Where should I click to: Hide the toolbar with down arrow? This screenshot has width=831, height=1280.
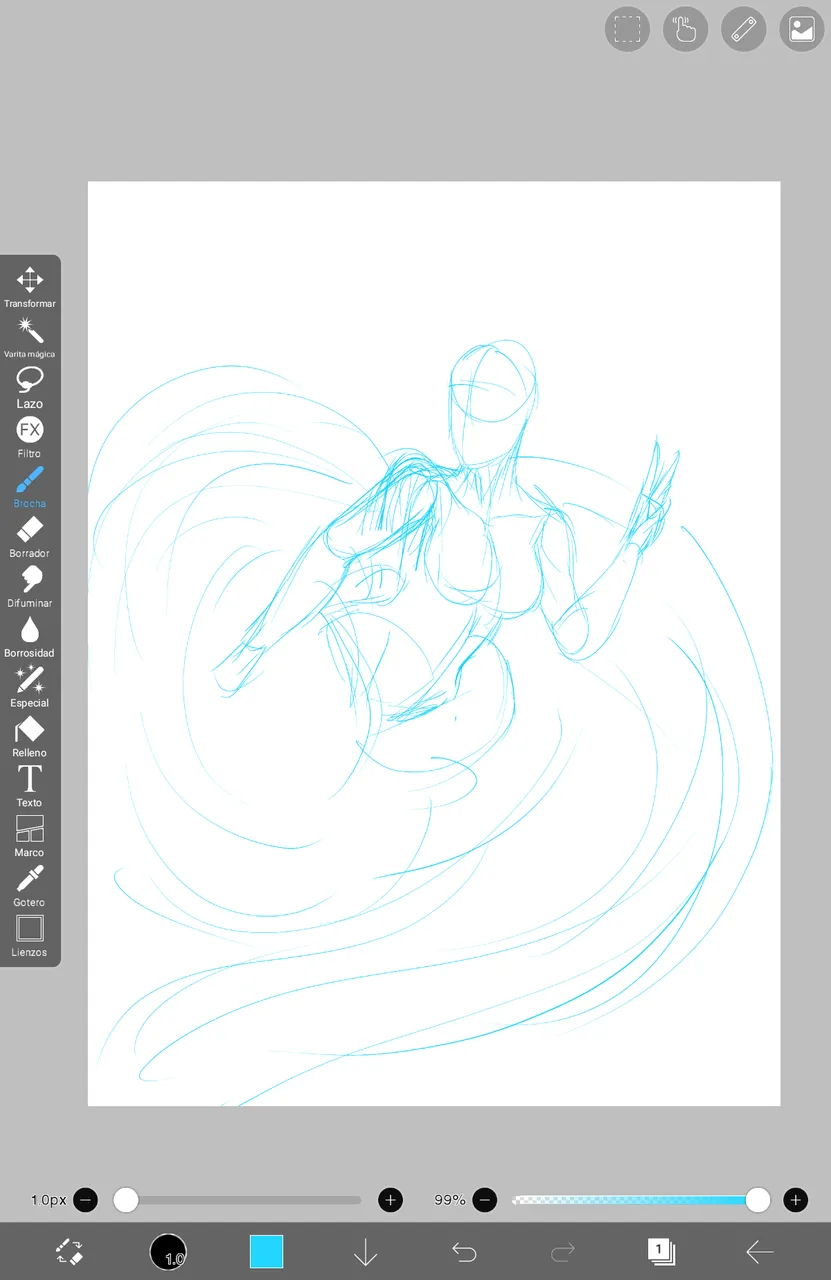(x=365, y=1251)
